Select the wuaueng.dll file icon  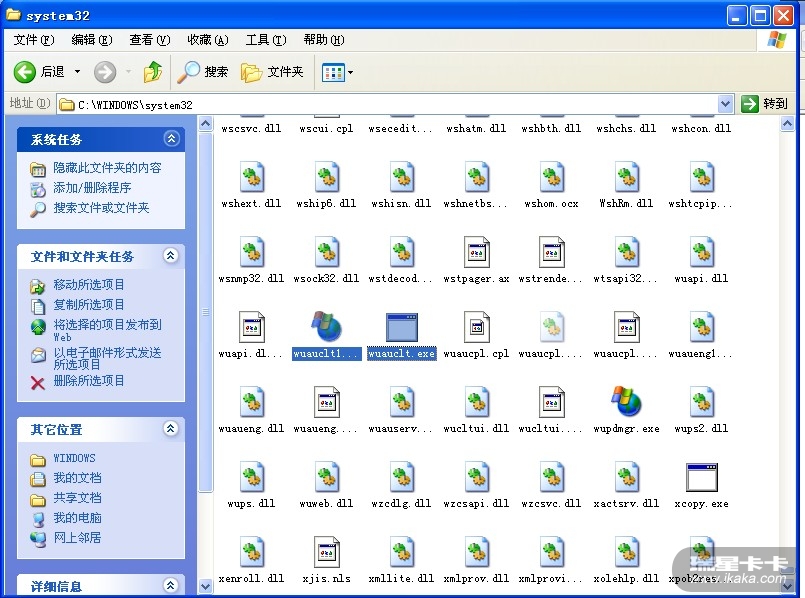click(x=252, y=402)
